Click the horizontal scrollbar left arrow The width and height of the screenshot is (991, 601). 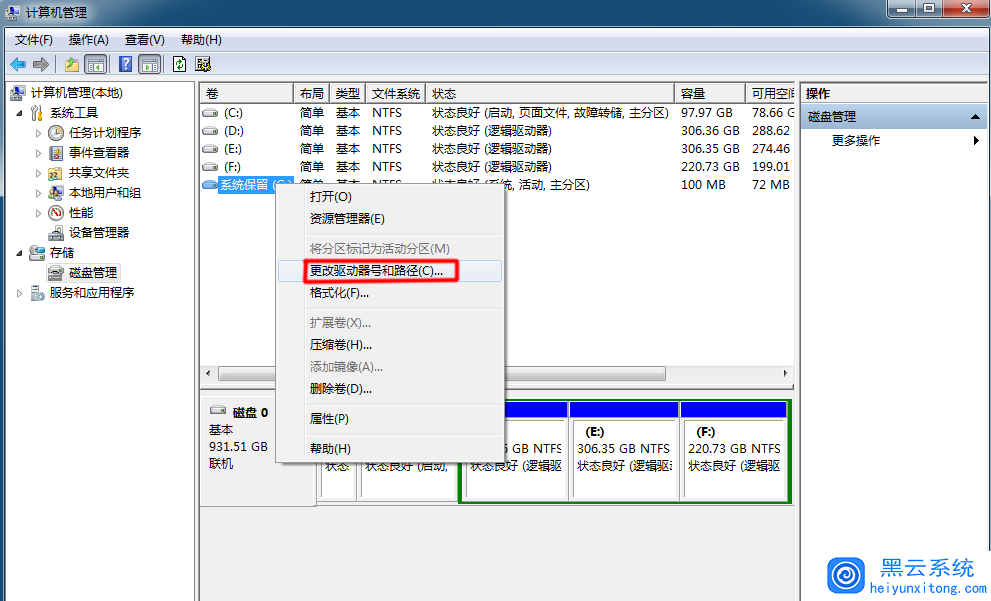(x=209, y=373)
